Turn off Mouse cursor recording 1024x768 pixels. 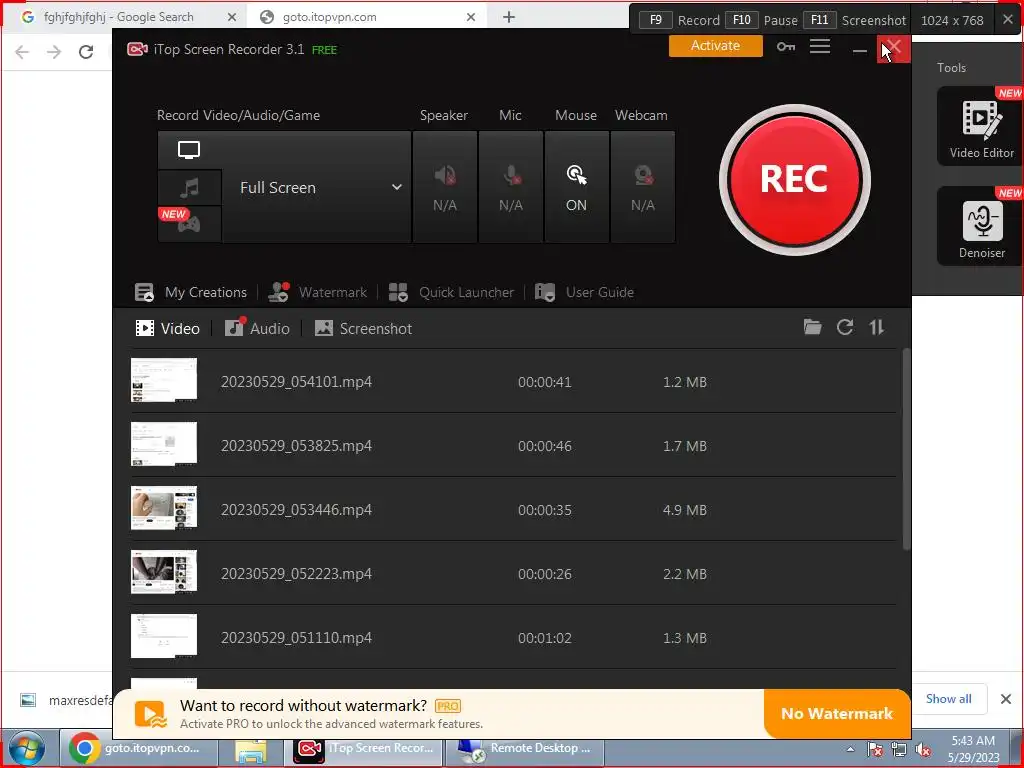577,187
